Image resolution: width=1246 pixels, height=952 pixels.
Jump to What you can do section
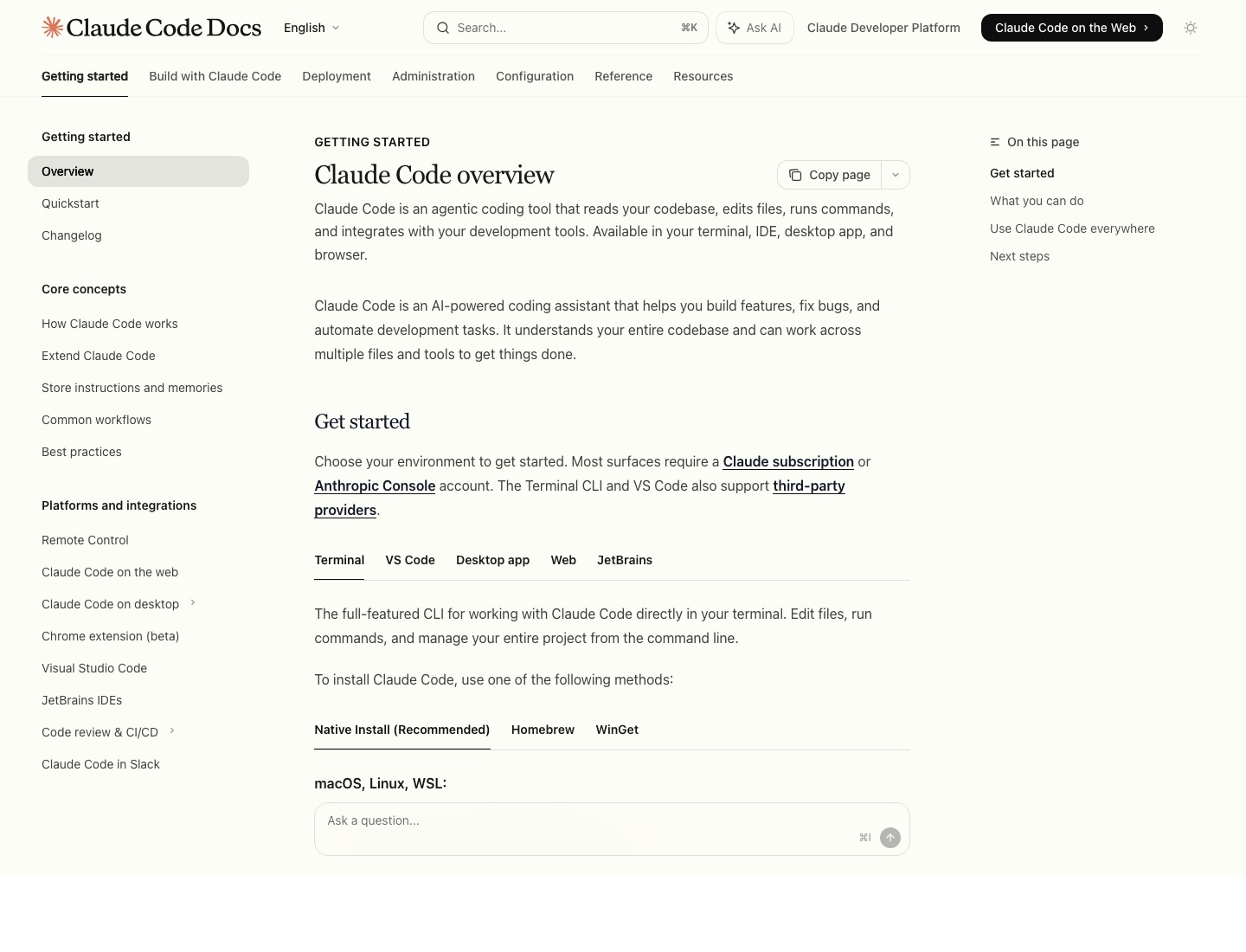coord(1037,201)
